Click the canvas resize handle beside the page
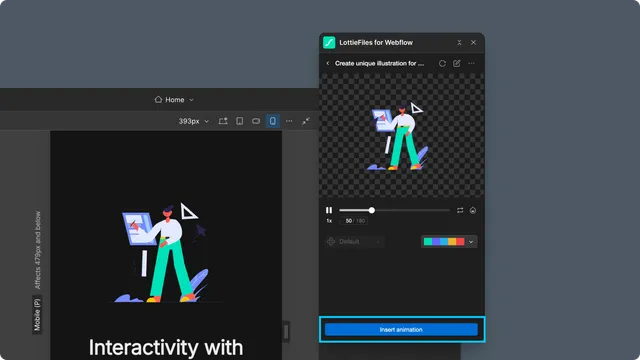This screenshot has width=640, height=360. pos(286,331)
